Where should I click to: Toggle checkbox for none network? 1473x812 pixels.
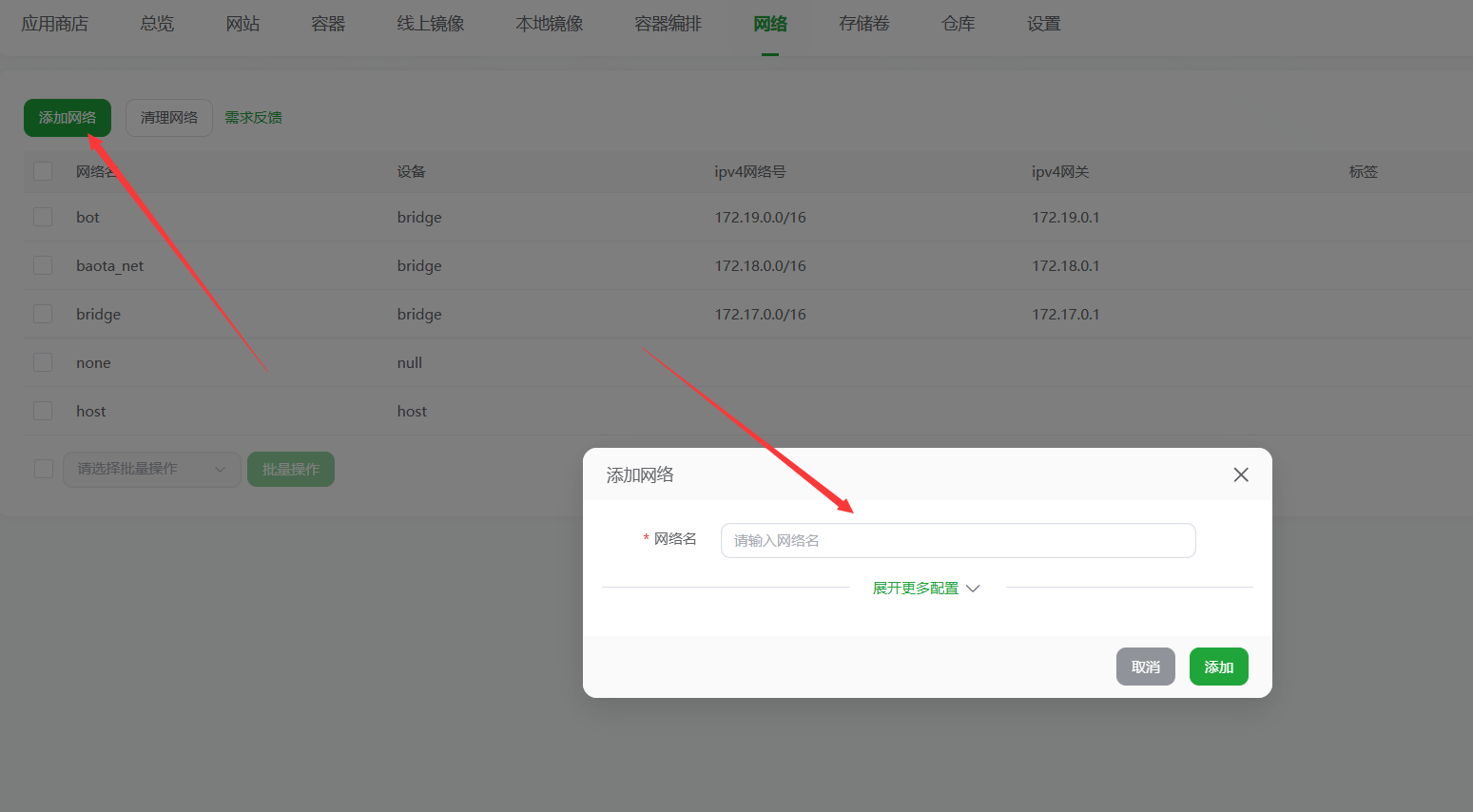coord(43,362)
